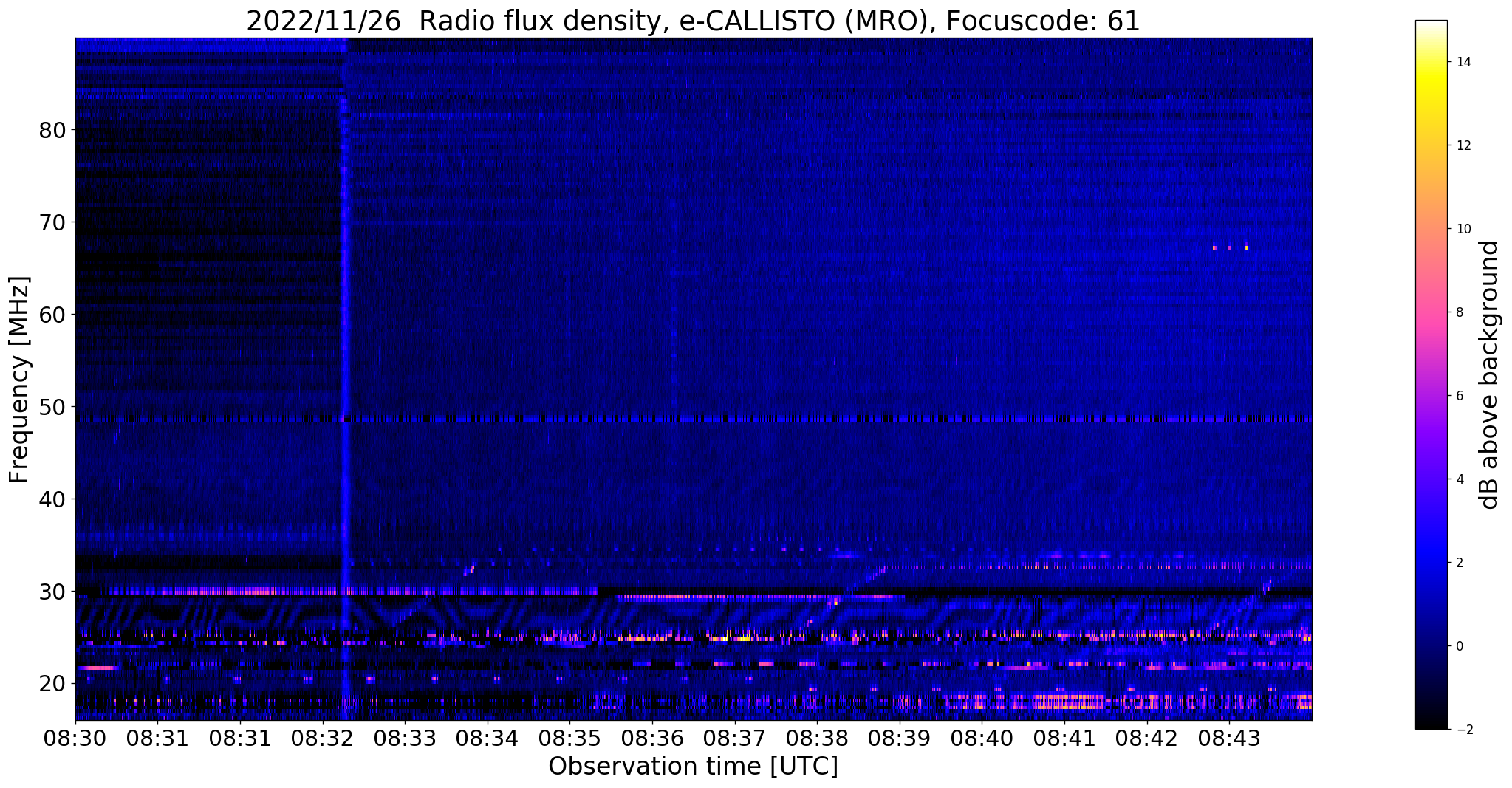Screen dimensions: 1512x788
Task: Click the bright vertical burst line at 08:32
Action: click(x=344, y=410)
